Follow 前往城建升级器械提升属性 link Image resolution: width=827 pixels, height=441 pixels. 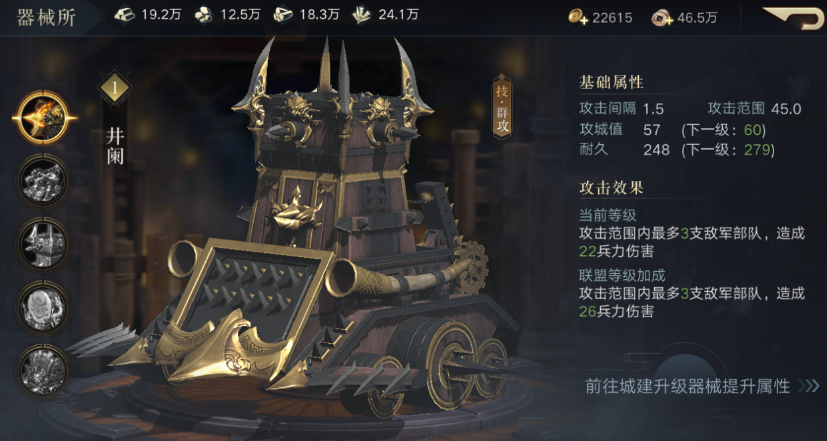point(688,386)
